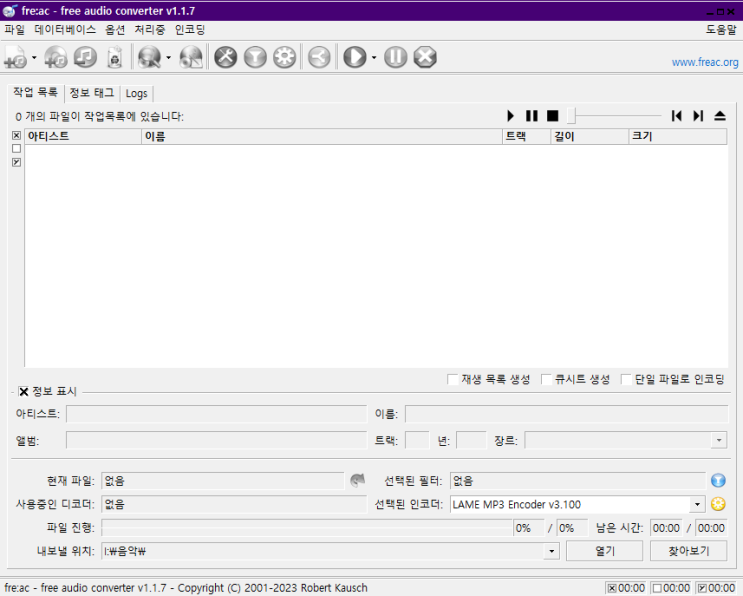Open the 인코딩 menu

click(190, 30)
